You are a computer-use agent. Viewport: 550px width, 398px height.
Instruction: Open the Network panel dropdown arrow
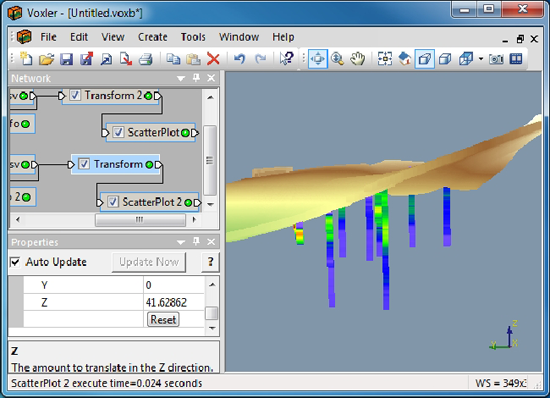click(x=181, y=78)
